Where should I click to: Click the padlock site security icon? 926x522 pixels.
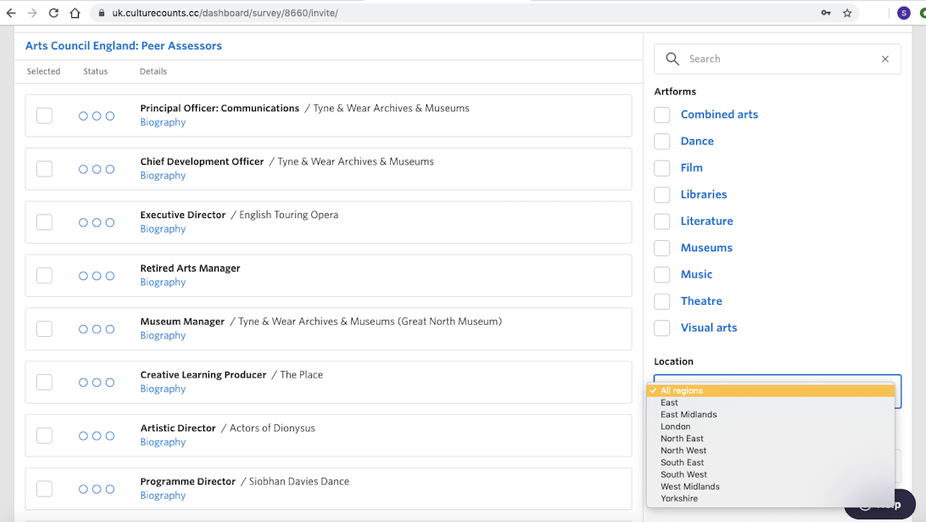(102, 13)
